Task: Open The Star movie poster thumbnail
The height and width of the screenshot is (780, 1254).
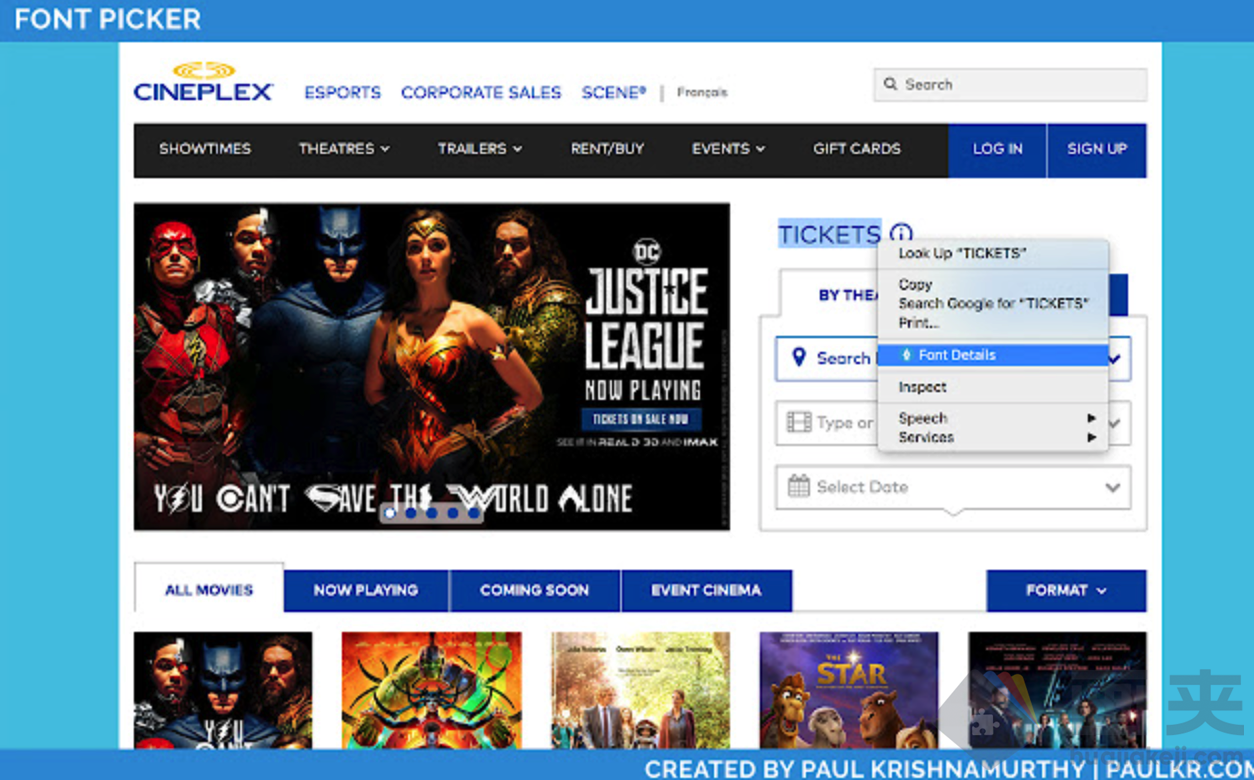Action: click(x=848, y=690)
